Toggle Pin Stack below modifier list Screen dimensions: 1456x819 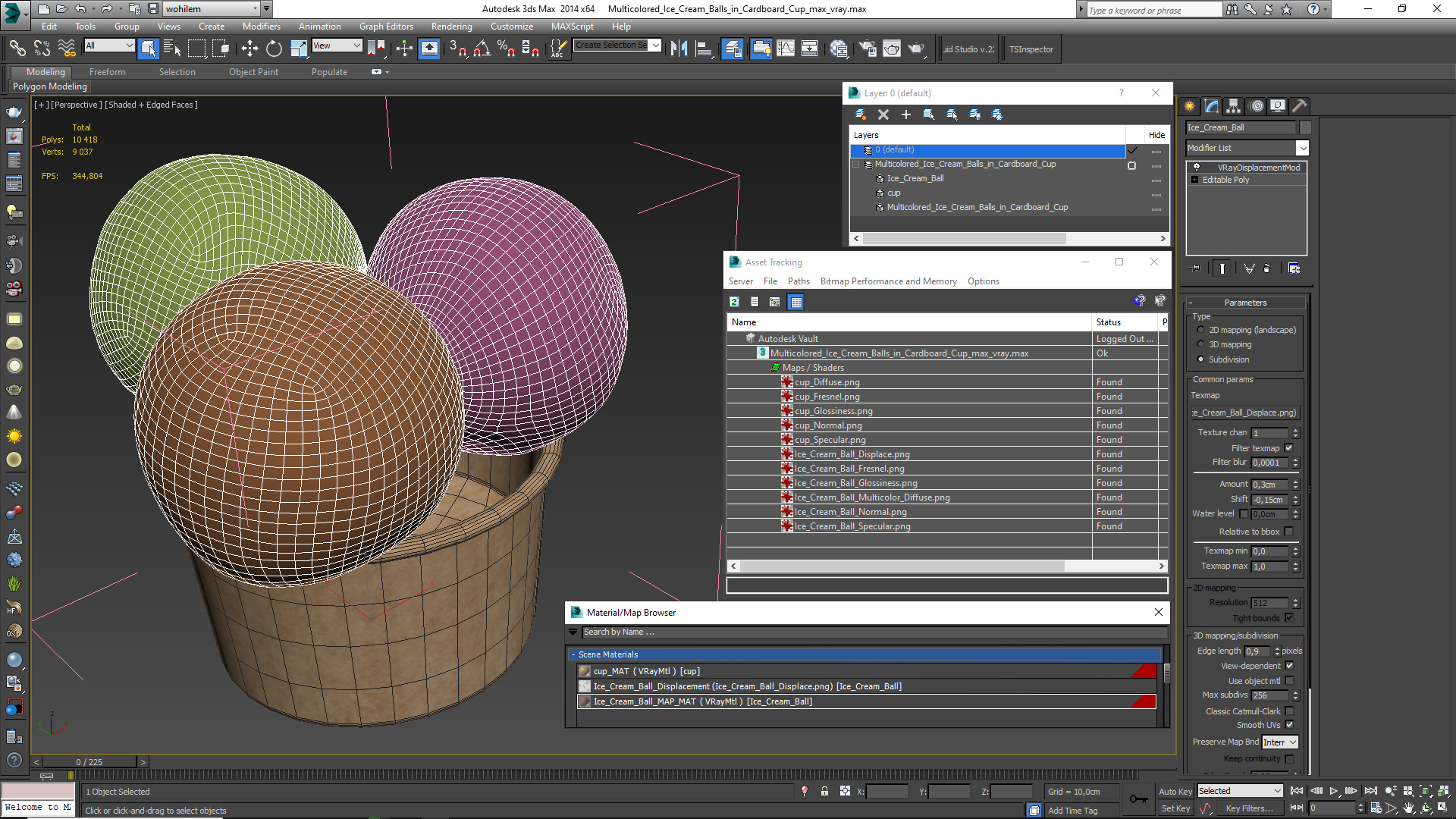(1196, 268)
